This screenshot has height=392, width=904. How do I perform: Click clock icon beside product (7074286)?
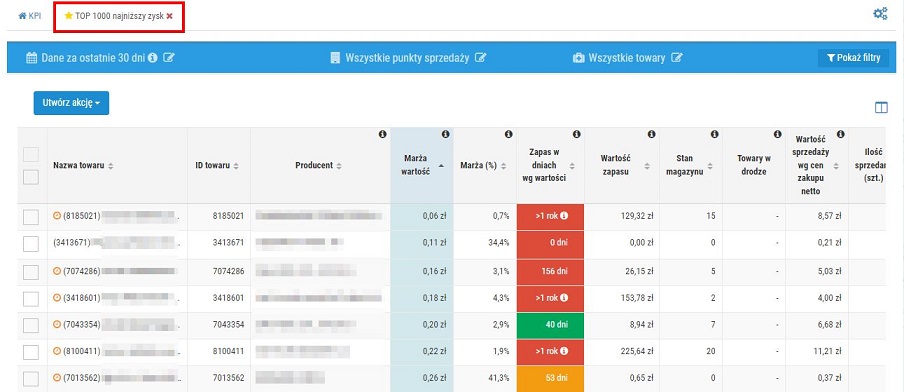57,270
